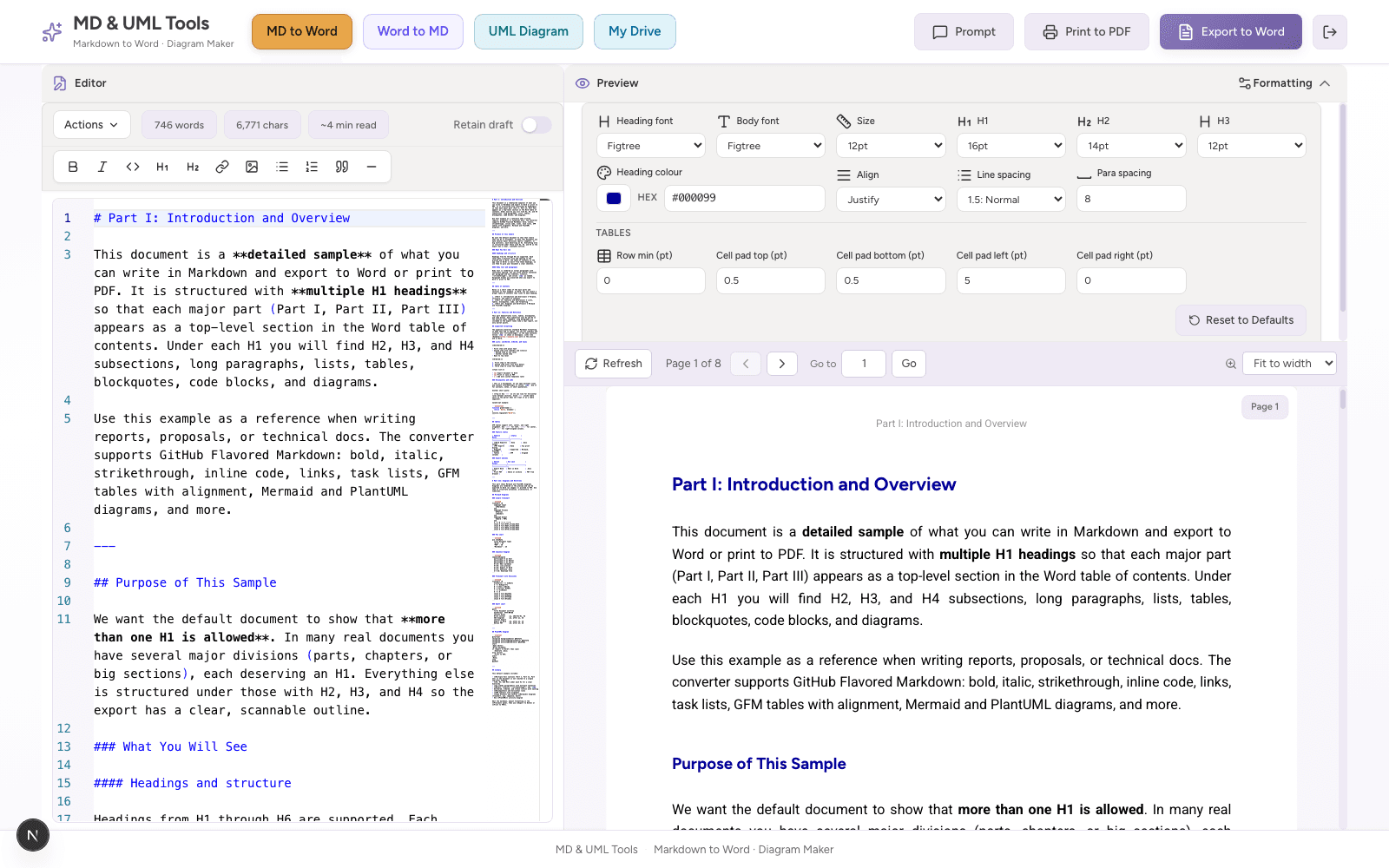Click the 6,771 chars counter
The height and width of the screenshot is (868, 1389).
(x=262, y=125)
